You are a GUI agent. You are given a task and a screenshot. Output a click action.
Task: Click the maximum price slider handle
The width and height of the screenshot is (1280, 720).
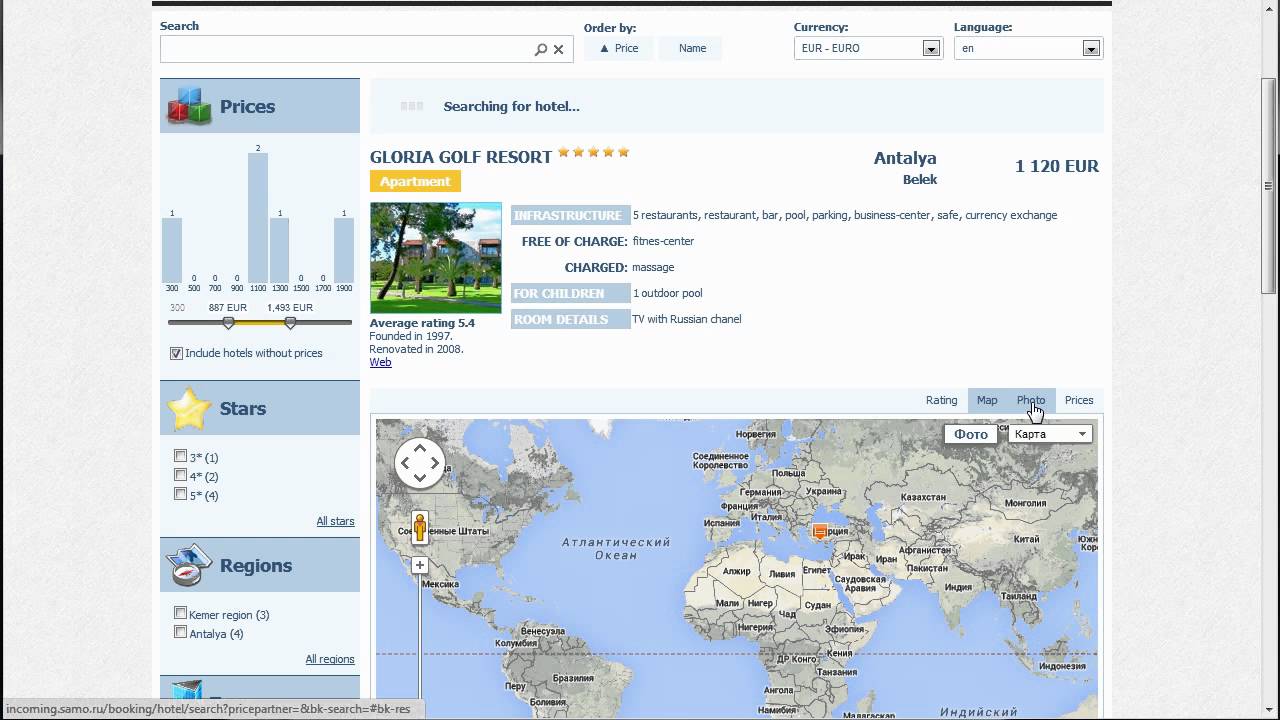pos(290,323)
